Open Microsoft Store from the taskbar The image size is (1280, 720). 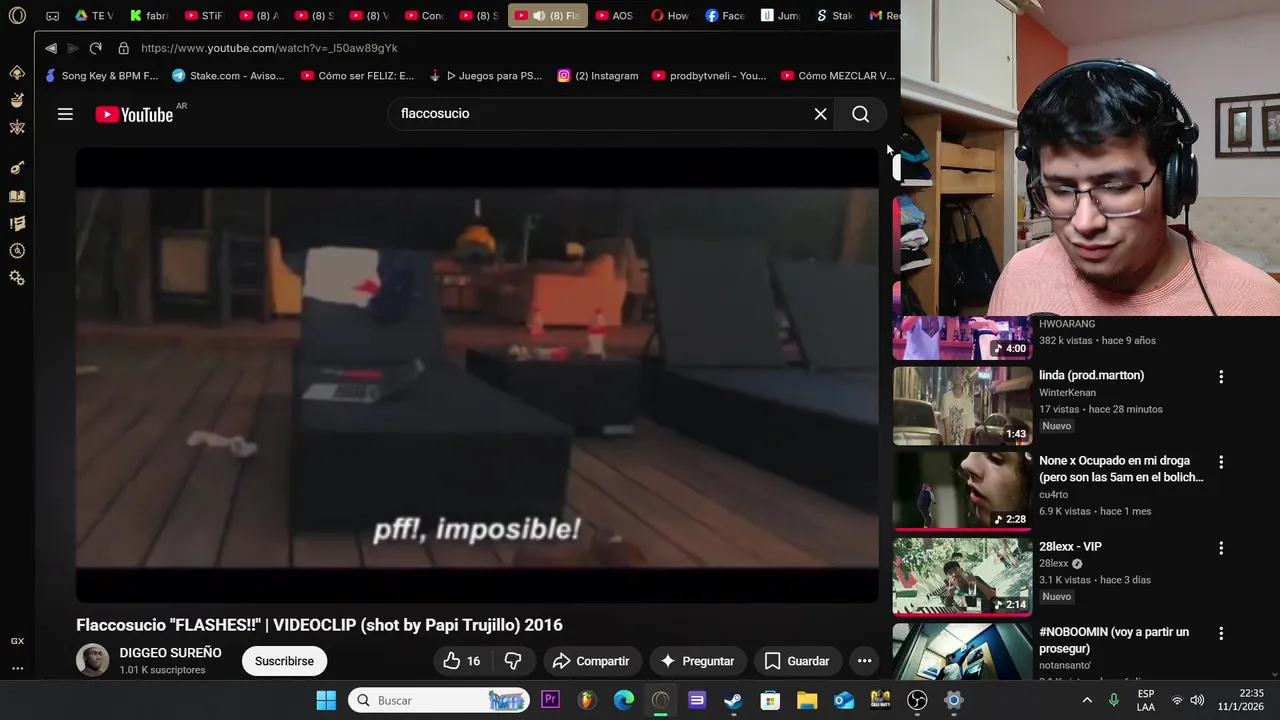770,700
